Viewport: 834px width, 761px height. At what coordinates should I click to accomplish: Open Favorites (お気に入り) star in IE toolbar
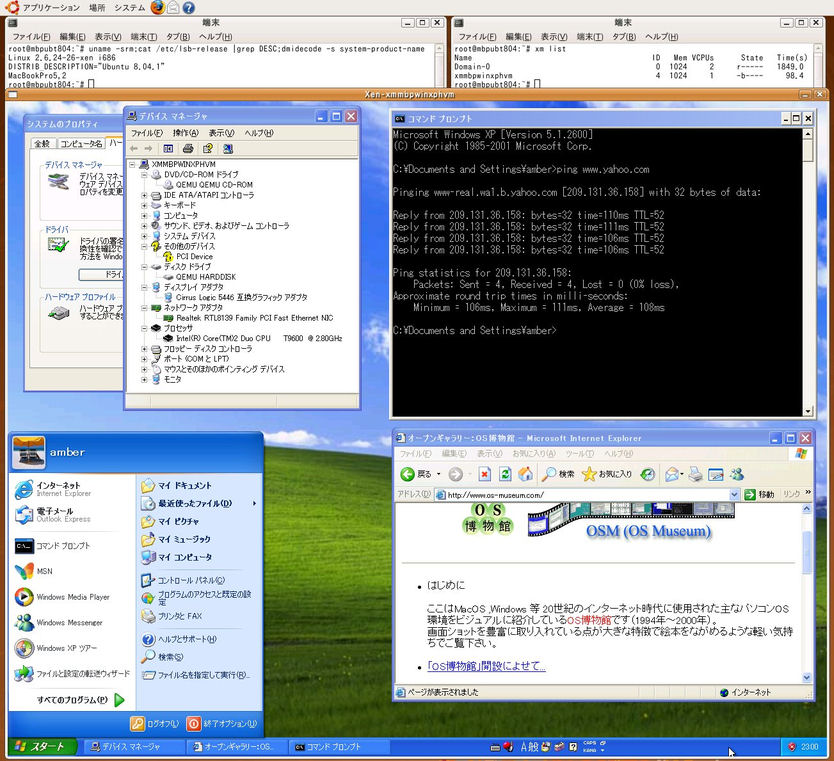[x=607, y=474]
